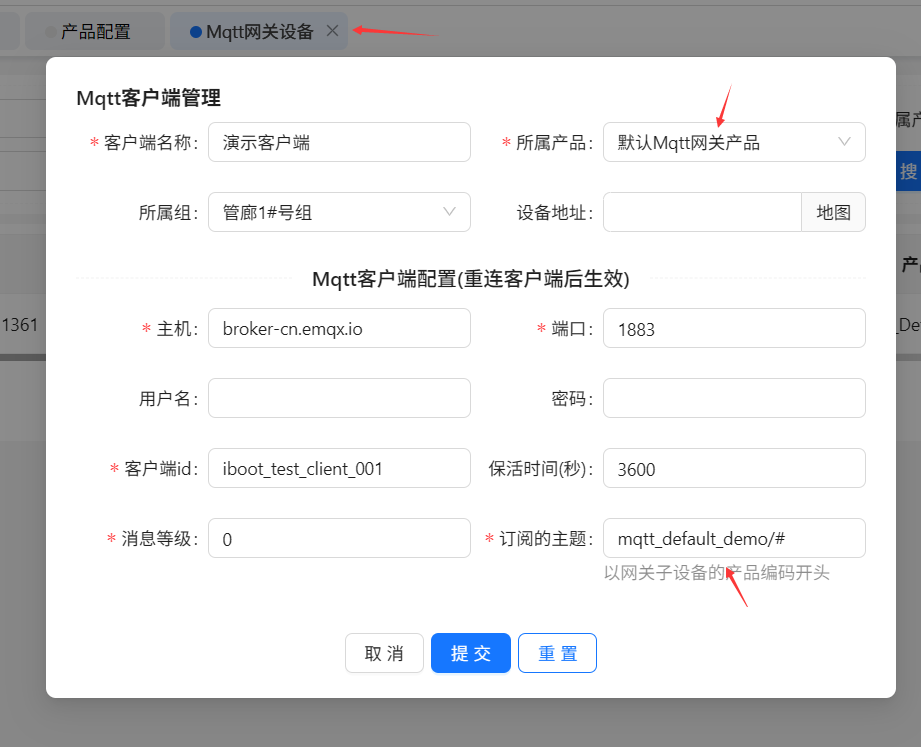Select the empty 用户名 field
This screenshot has height=747, width=921.
[339, 398]
